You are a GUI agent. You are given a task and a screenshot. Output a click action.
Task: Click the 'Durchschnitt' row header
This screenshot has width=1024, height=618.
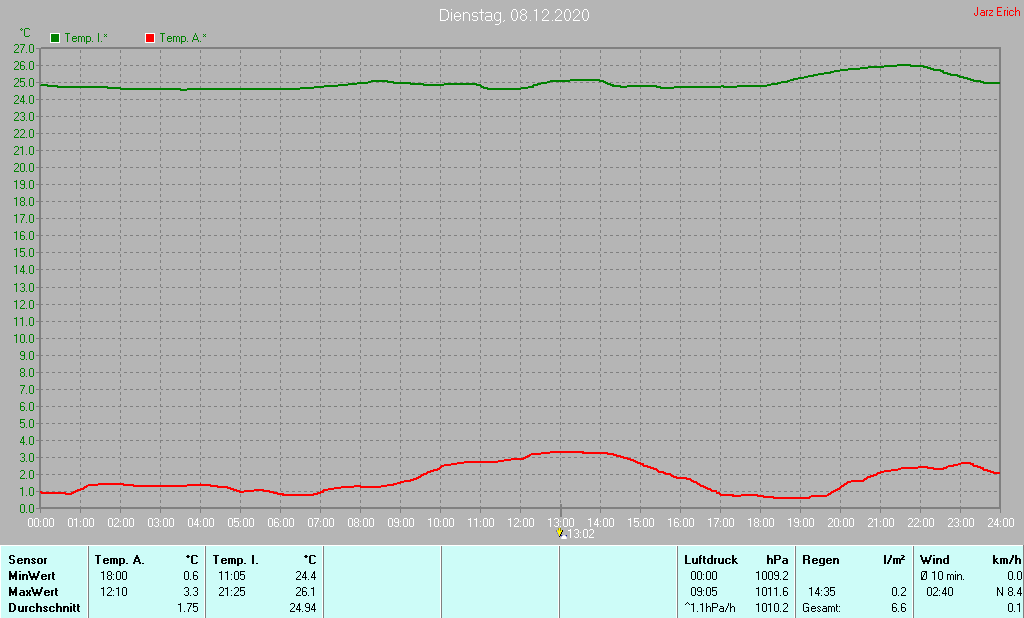click(x=44, y=608)
